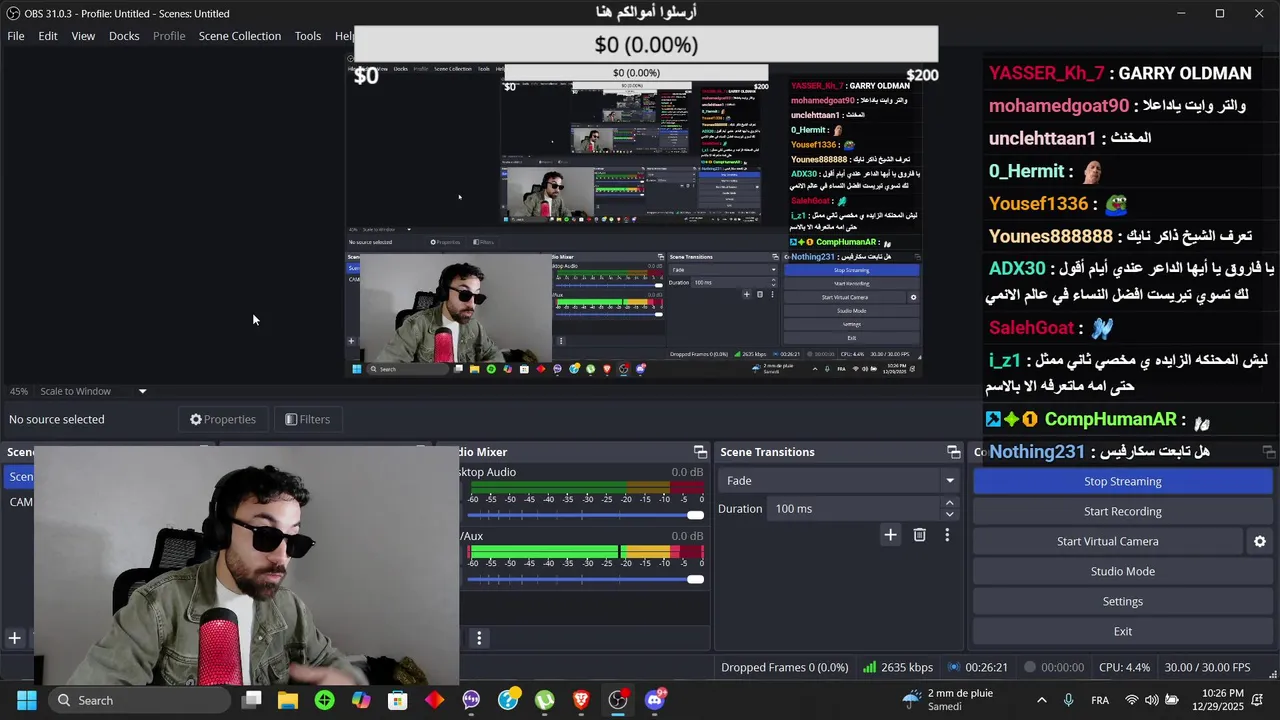This screenshot has width=1280, height=720.
Task: Pop out the Scene Transitions dock
Action: point(953,452)
